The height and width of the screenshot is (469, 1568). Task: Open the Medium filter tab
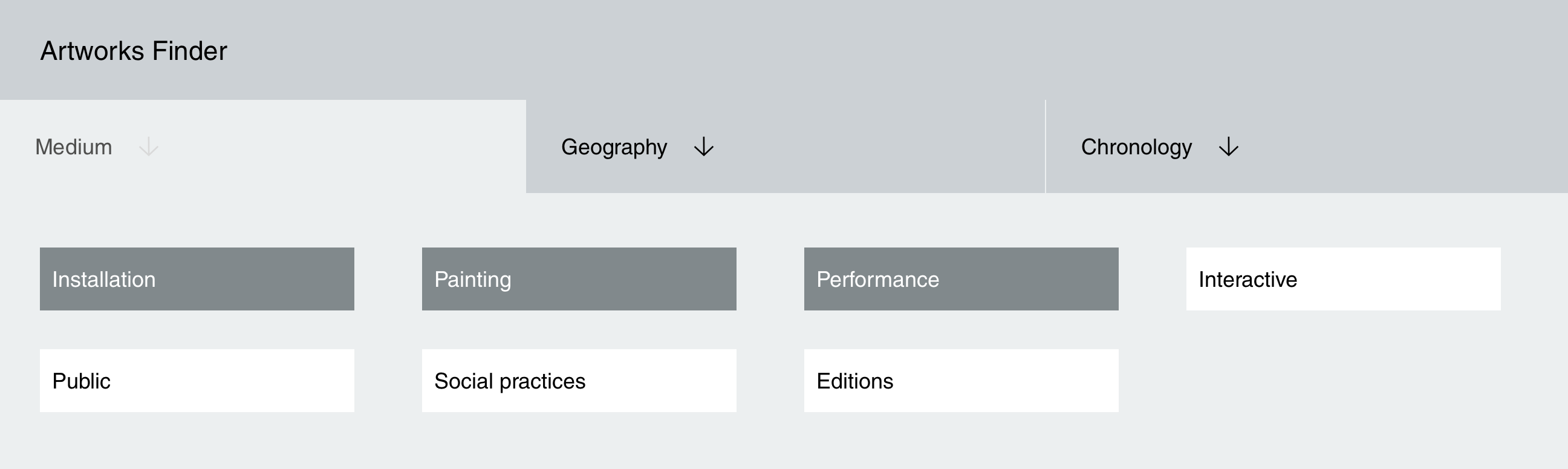[74, 148]
